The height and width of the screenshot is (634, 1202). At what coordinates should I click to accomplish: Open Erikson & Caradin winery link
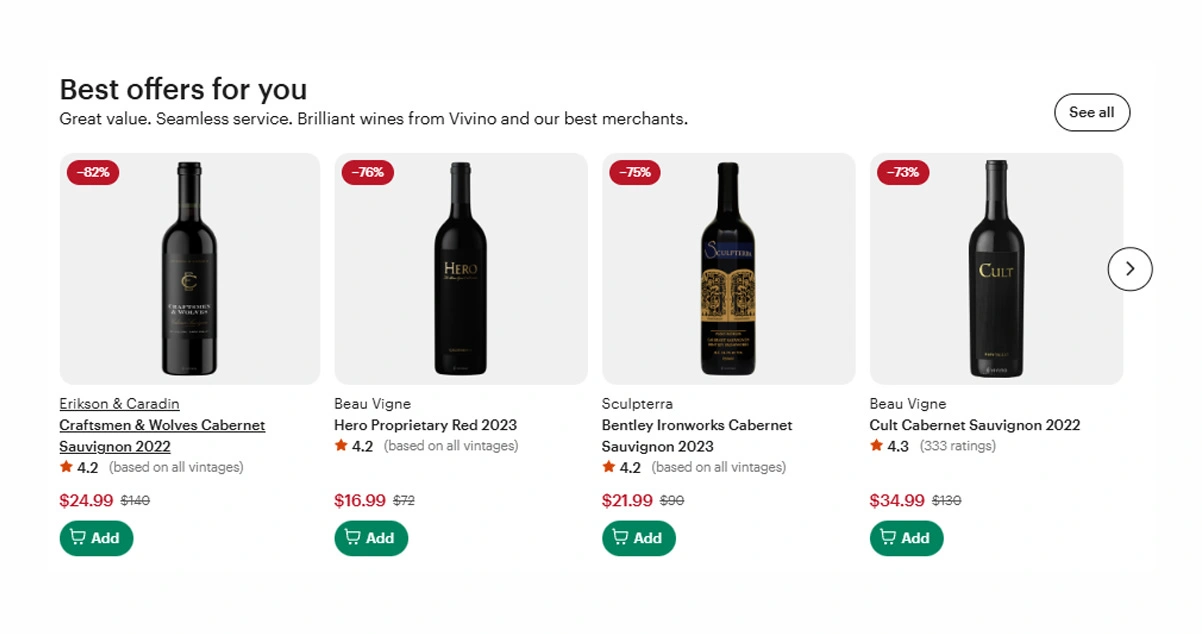(119, 404)
